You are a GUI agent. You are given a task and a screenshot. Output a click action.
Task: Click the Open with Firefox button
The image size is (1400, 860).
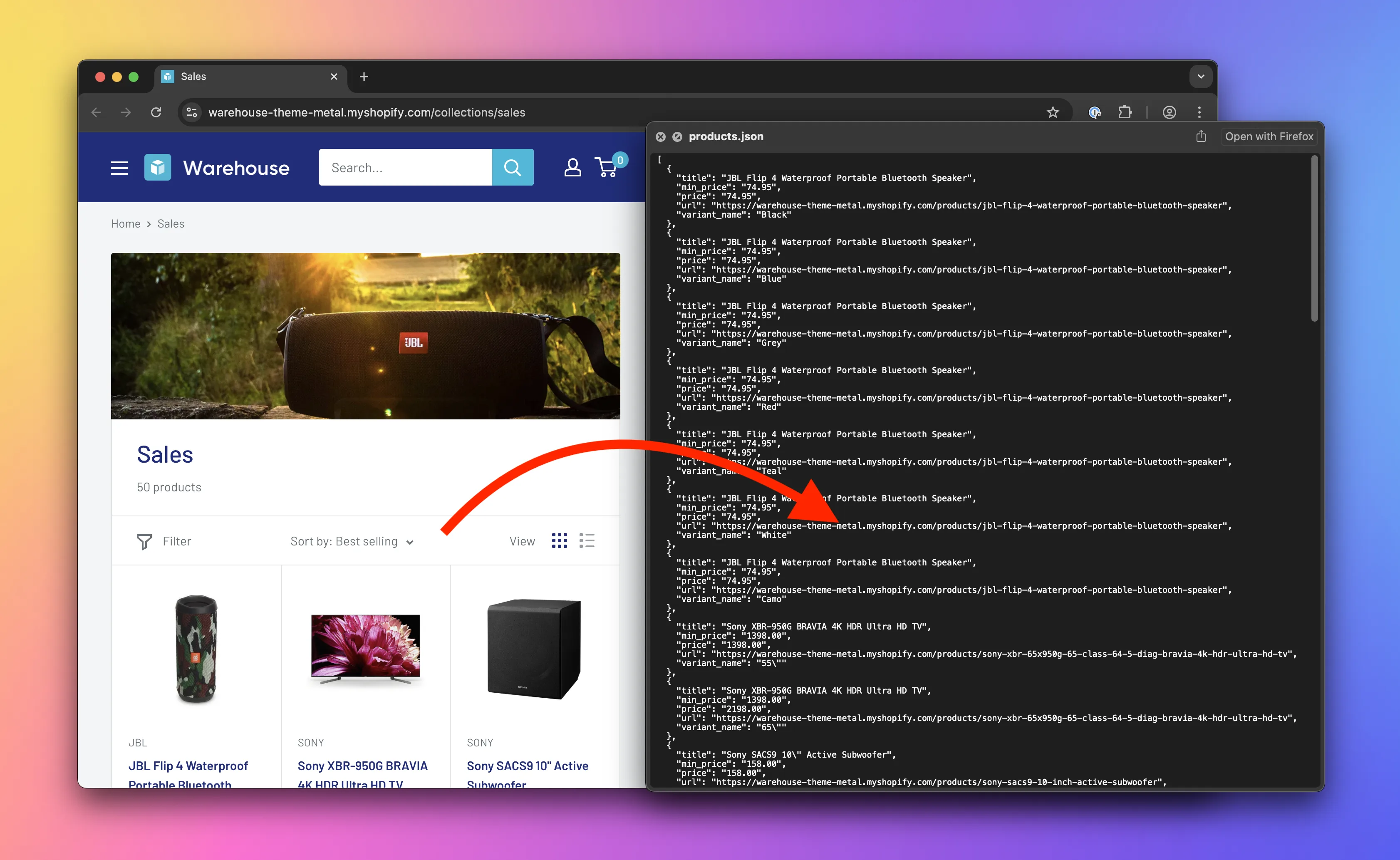(x=1269, y=136)
